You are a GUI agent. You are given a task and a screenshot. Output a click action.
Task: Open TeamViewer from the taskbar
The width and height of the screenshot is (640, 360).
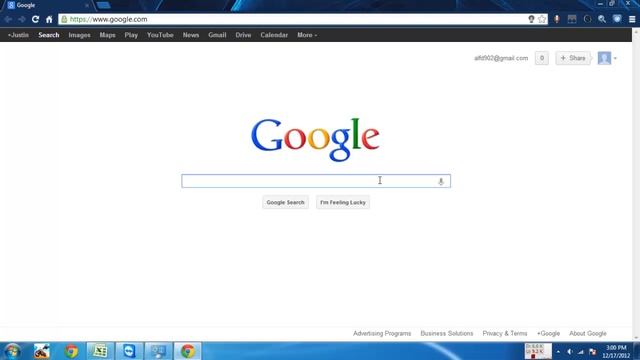[x=129, y=351]
